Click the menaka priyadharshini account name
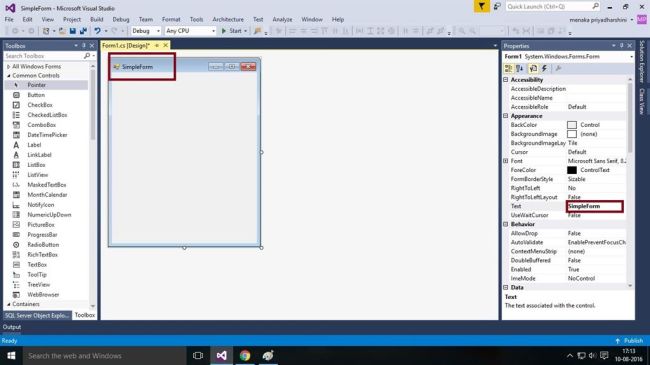This screenshot has width=650, height=365. coord(598,19)
